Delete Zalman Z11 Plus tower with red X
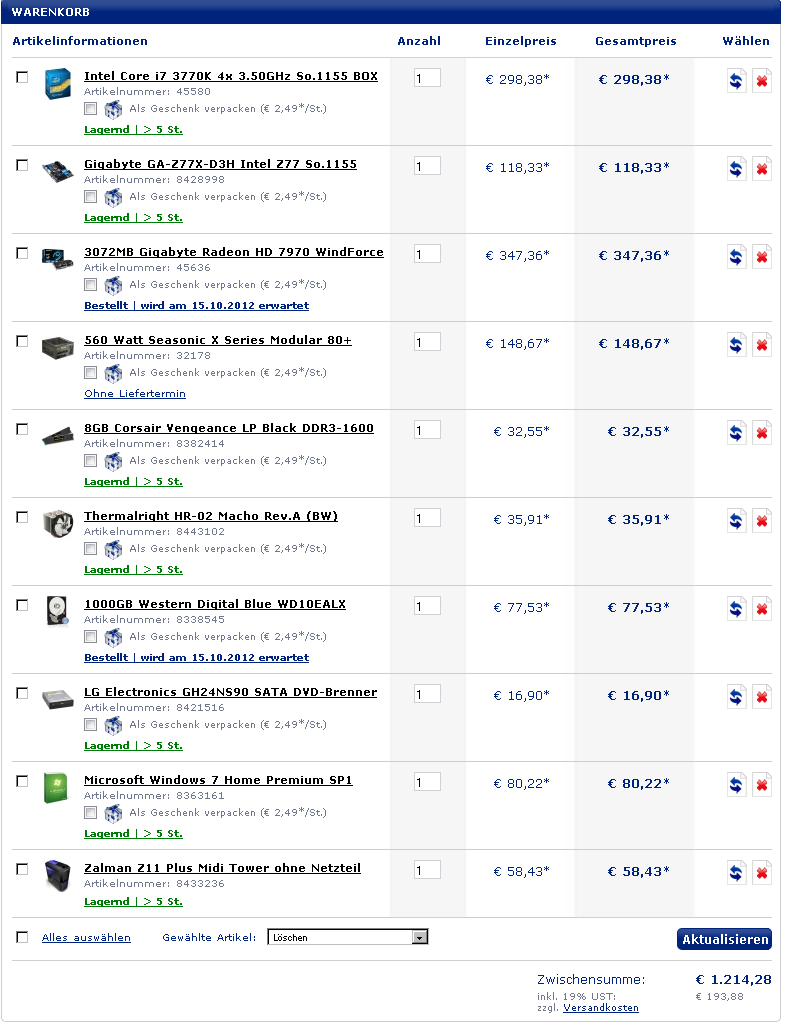The image size is (787, 1026). (761, 873)
